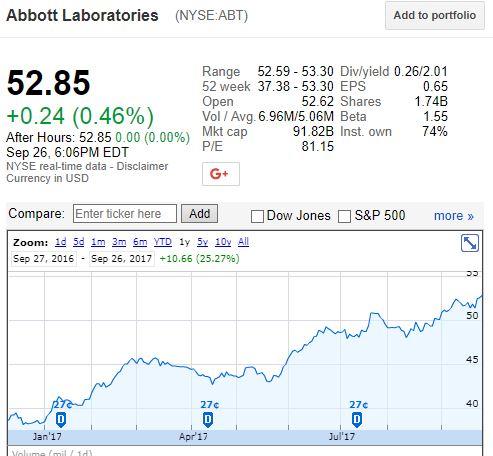Screen dimensions: 493x456
Task: Show more comparison options
Action: (x=454, y=216)
